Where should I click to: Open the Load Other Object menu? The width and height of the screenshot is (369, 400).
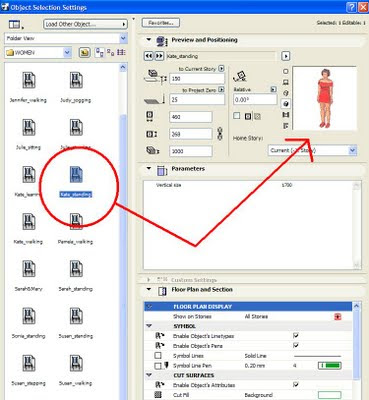pos(85,24)
